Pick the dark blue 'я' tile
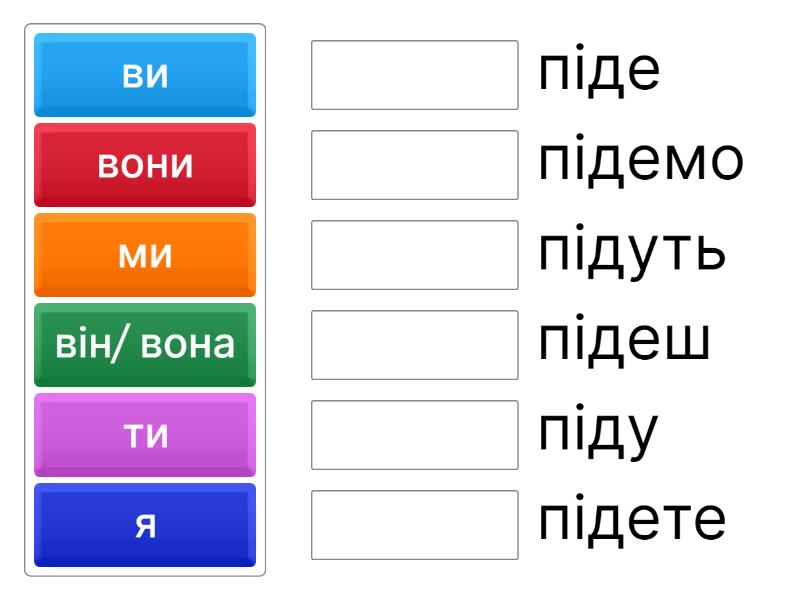 pos(145,525)
